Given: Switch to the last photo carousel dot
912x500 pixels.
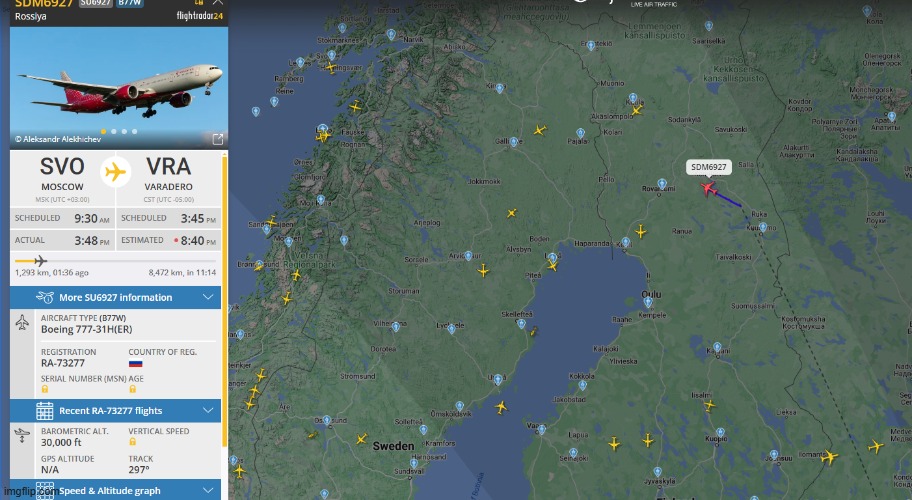Looking at the screenshot, I should click(135, 131).
